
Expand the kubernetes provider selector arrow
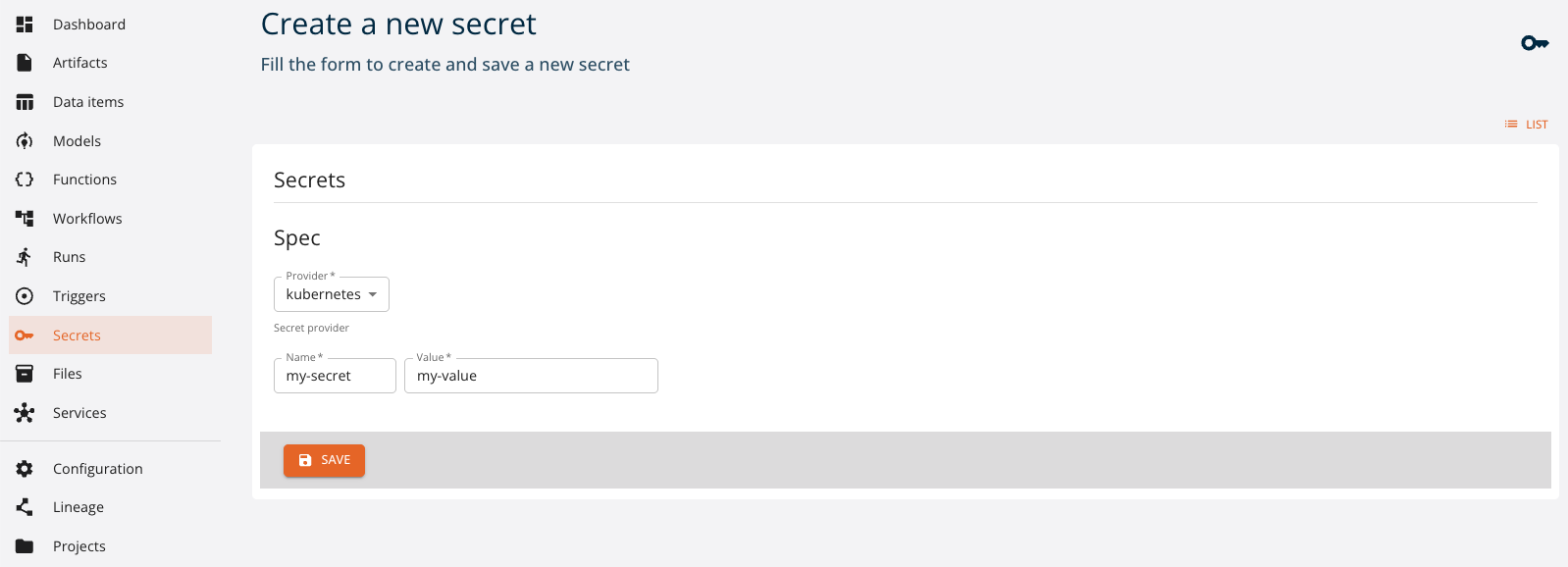374,293
